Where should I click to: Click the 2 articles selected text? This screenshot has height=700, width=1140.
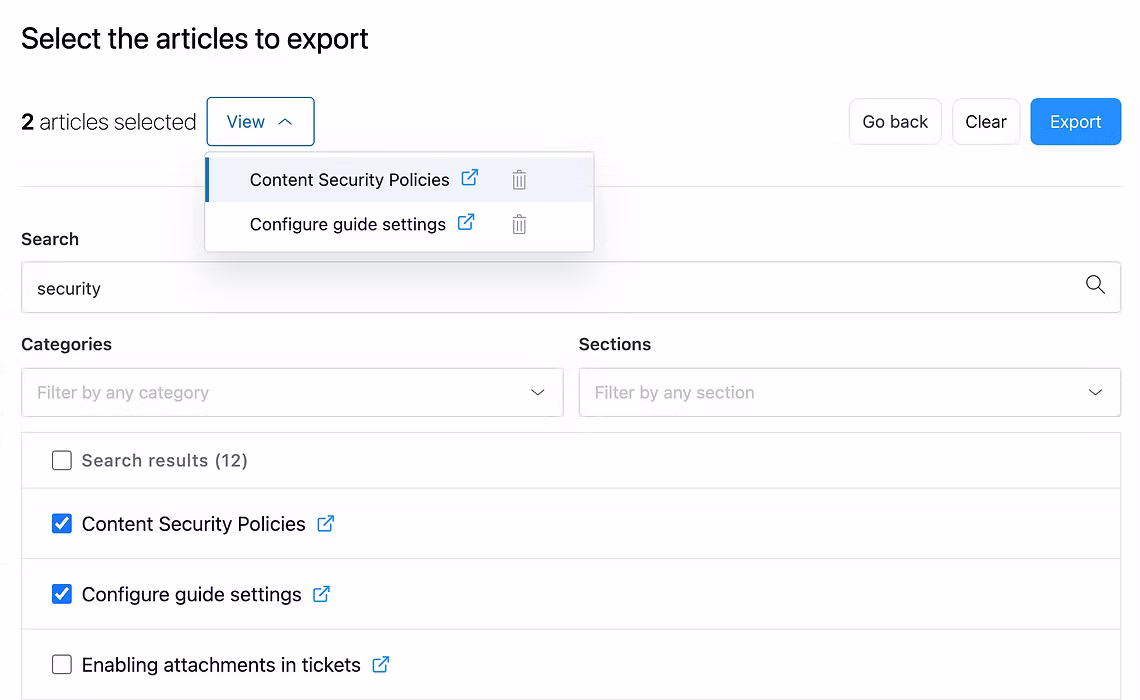(x=109, y=121)
